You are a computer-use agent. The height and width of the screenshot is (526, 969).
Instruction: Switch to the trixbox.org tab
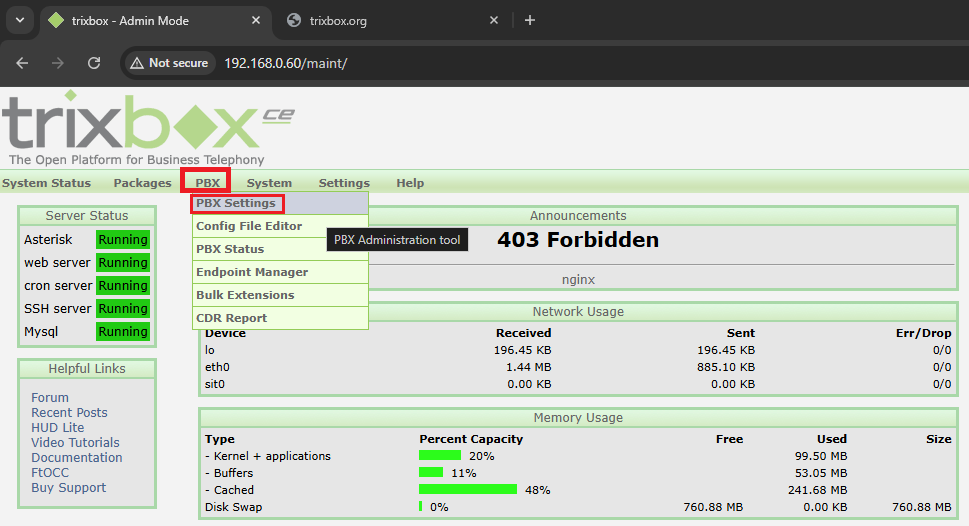(394, 20)
